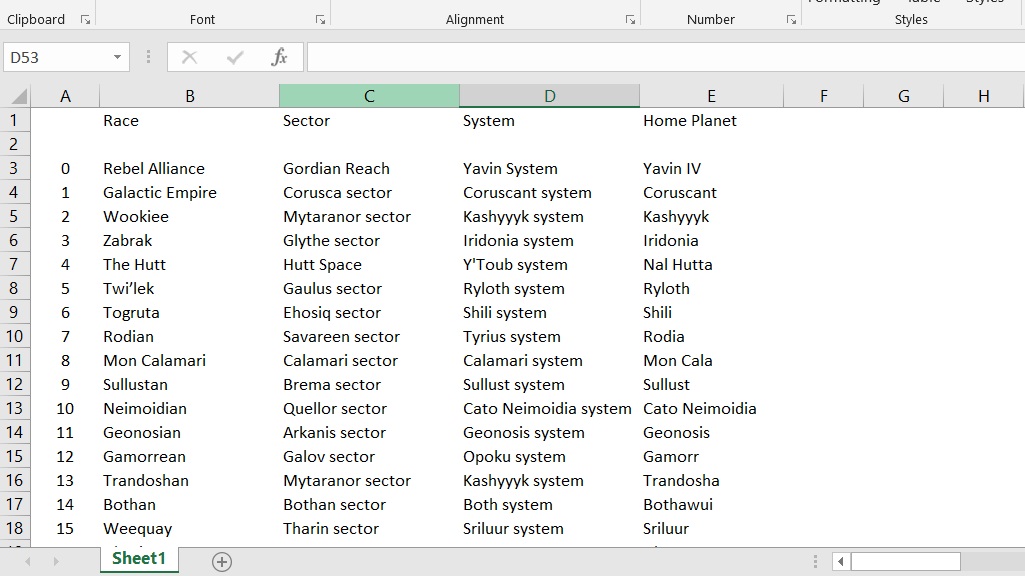Click into the formula bar input
This screenshot has width=1025, height=576.
pyautogui.click(x=665, y=58)
